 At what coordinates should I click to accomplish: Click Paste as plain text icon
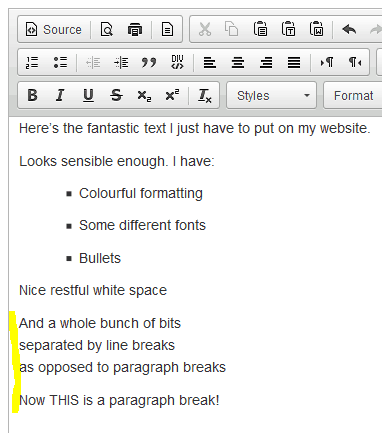click(x=288, y=30)
